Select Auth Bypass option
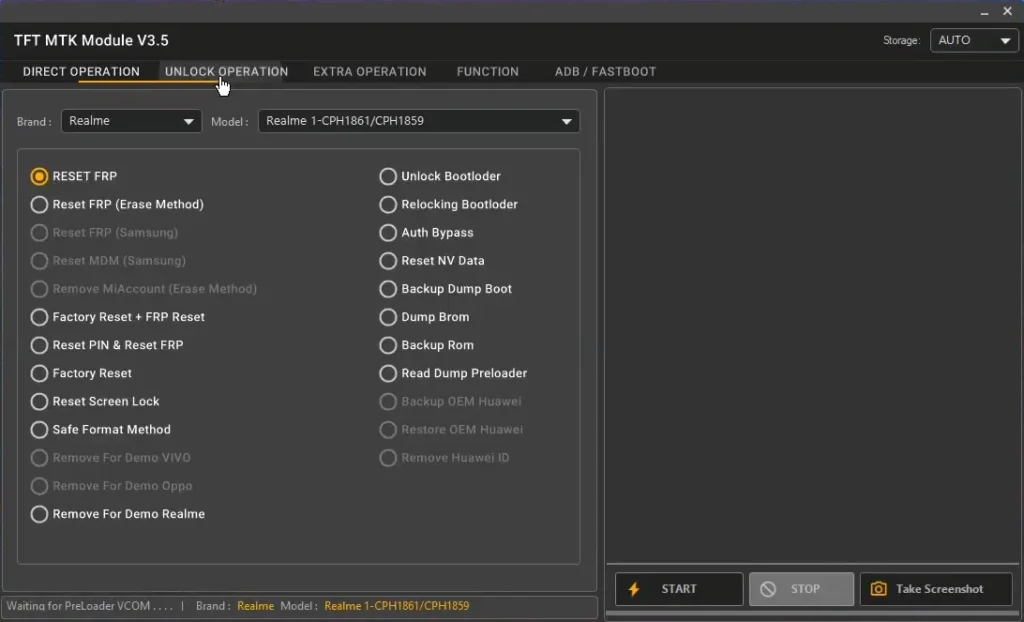 (x=388, y=232)
